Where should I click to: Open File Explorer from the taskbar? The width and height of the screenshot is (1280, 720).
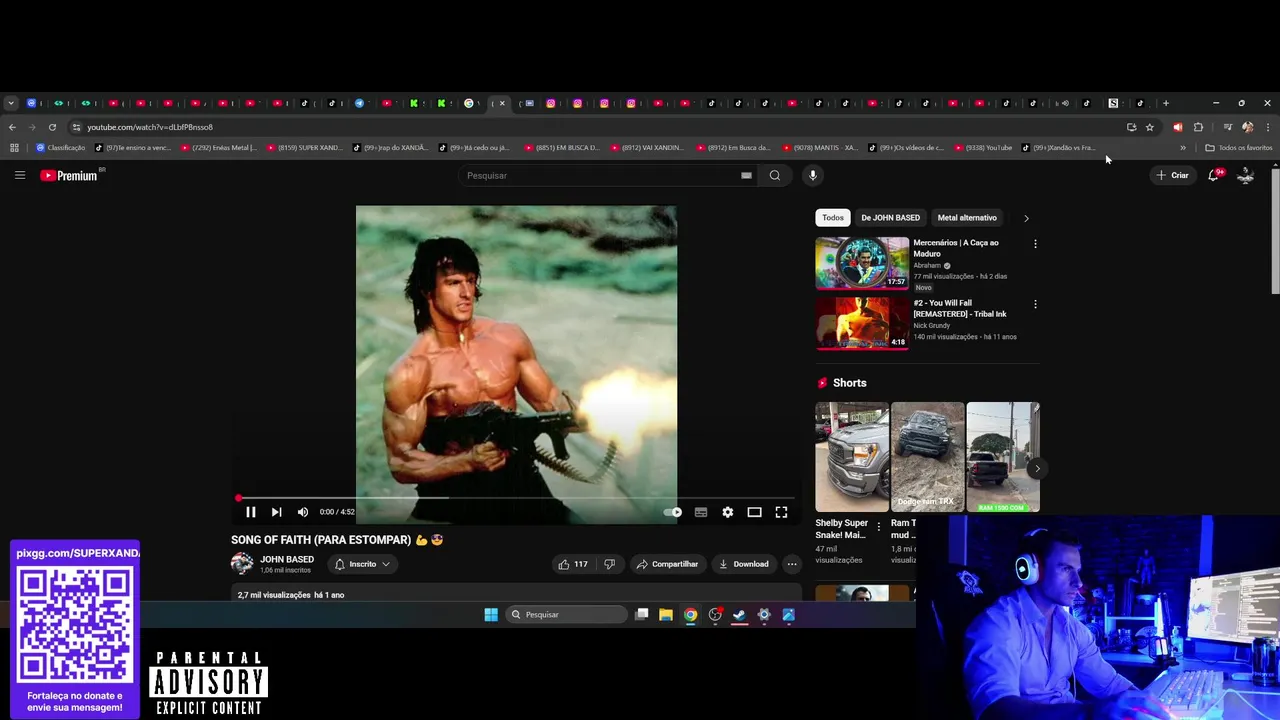click(x=666, y=615)
